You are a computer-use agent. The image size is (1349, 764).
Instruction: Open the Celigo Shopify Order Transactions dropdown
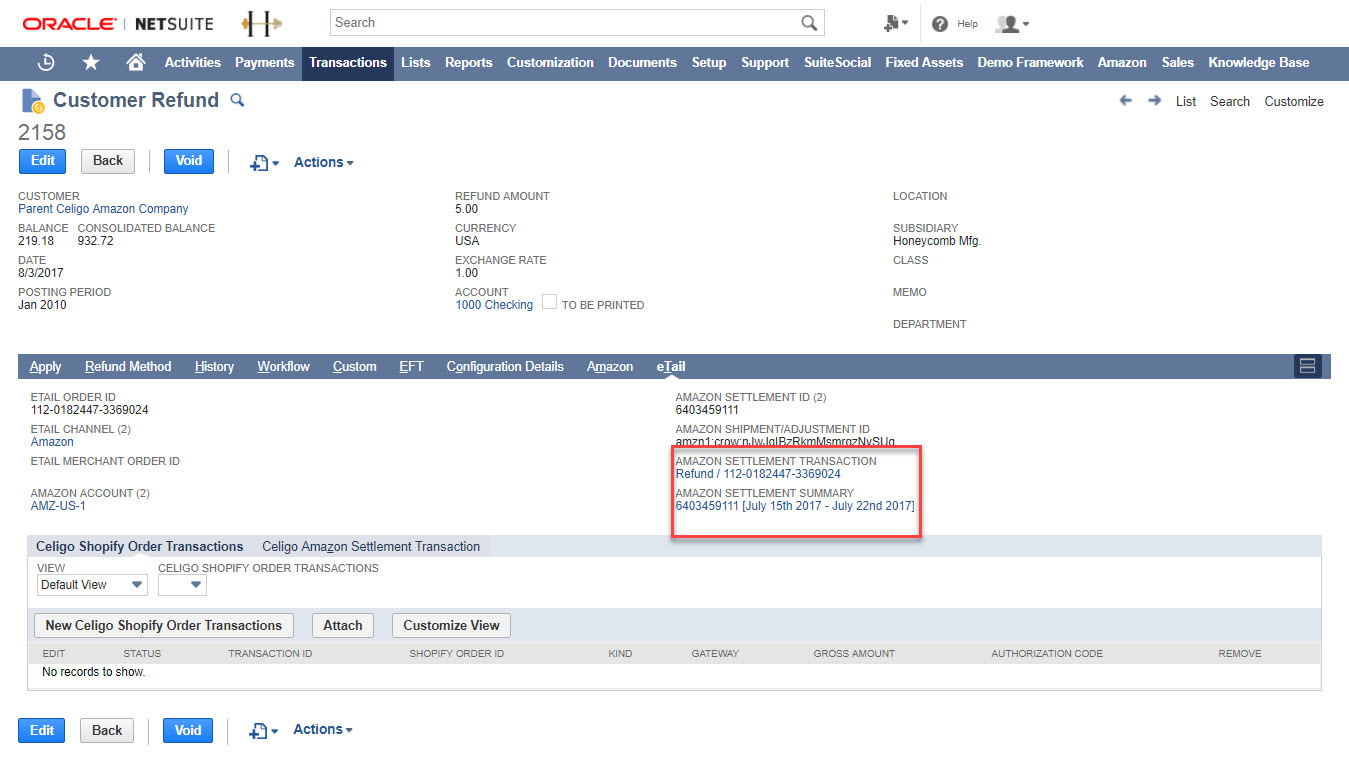tap(182, 585)
